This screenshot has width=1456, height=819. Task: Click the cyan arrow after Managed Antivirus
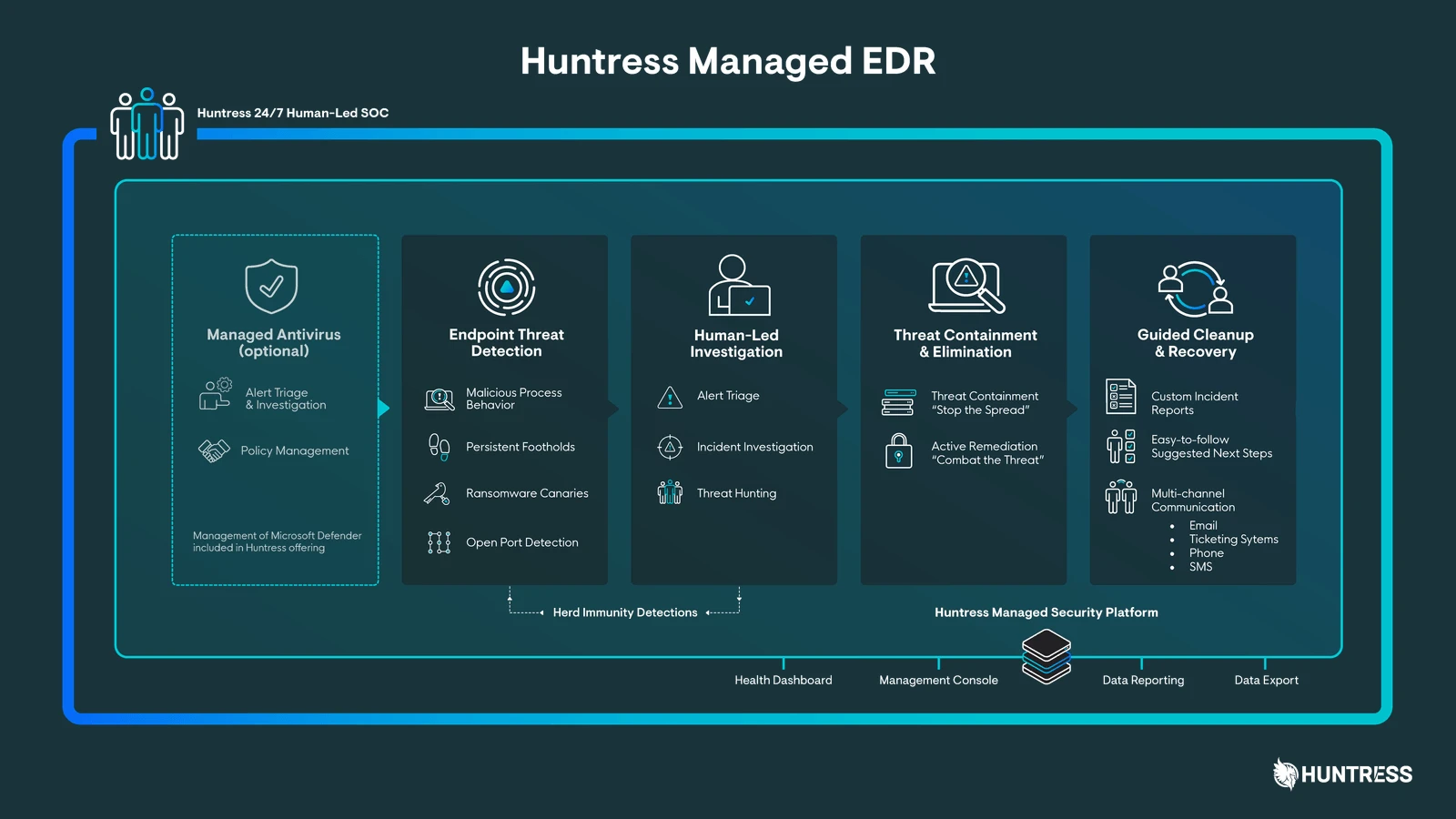tap(384, 408)
